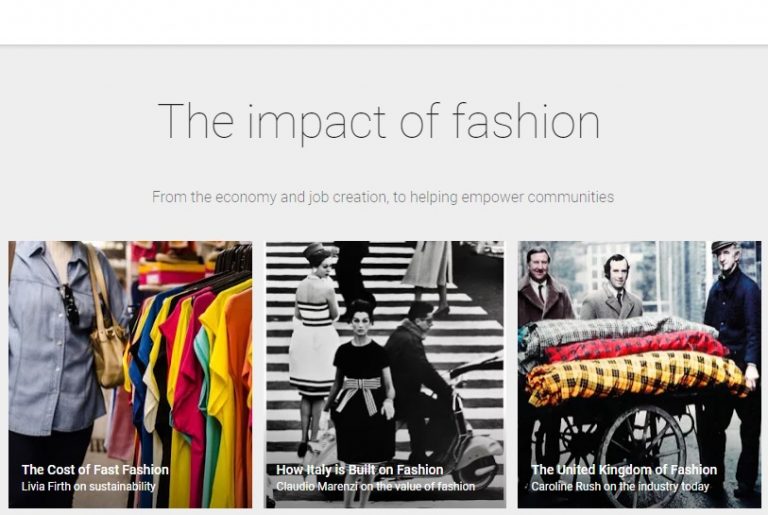Click the wooden cart wheel

(x=643, y=453)
